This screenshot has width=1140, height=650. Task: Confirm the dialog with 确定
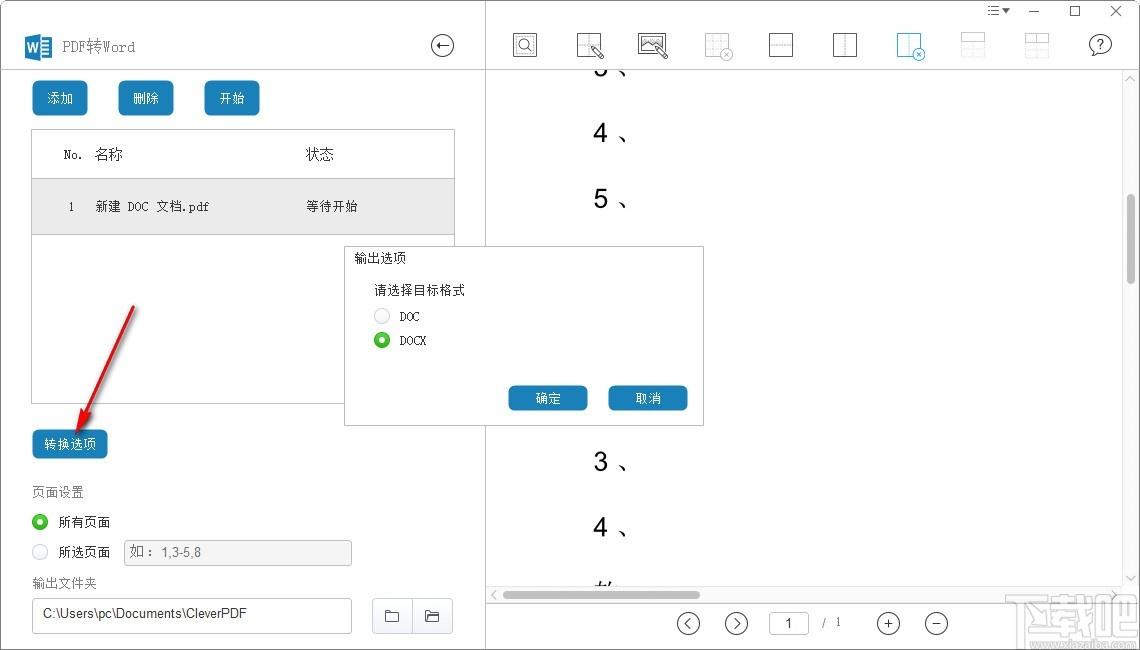click(x=547, y=398)
